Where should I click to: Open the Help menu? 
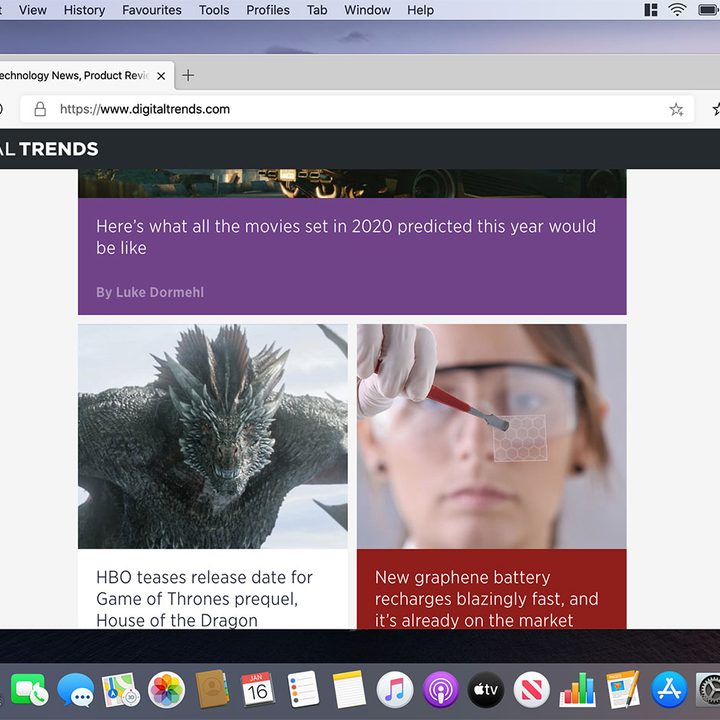[421, 10]
